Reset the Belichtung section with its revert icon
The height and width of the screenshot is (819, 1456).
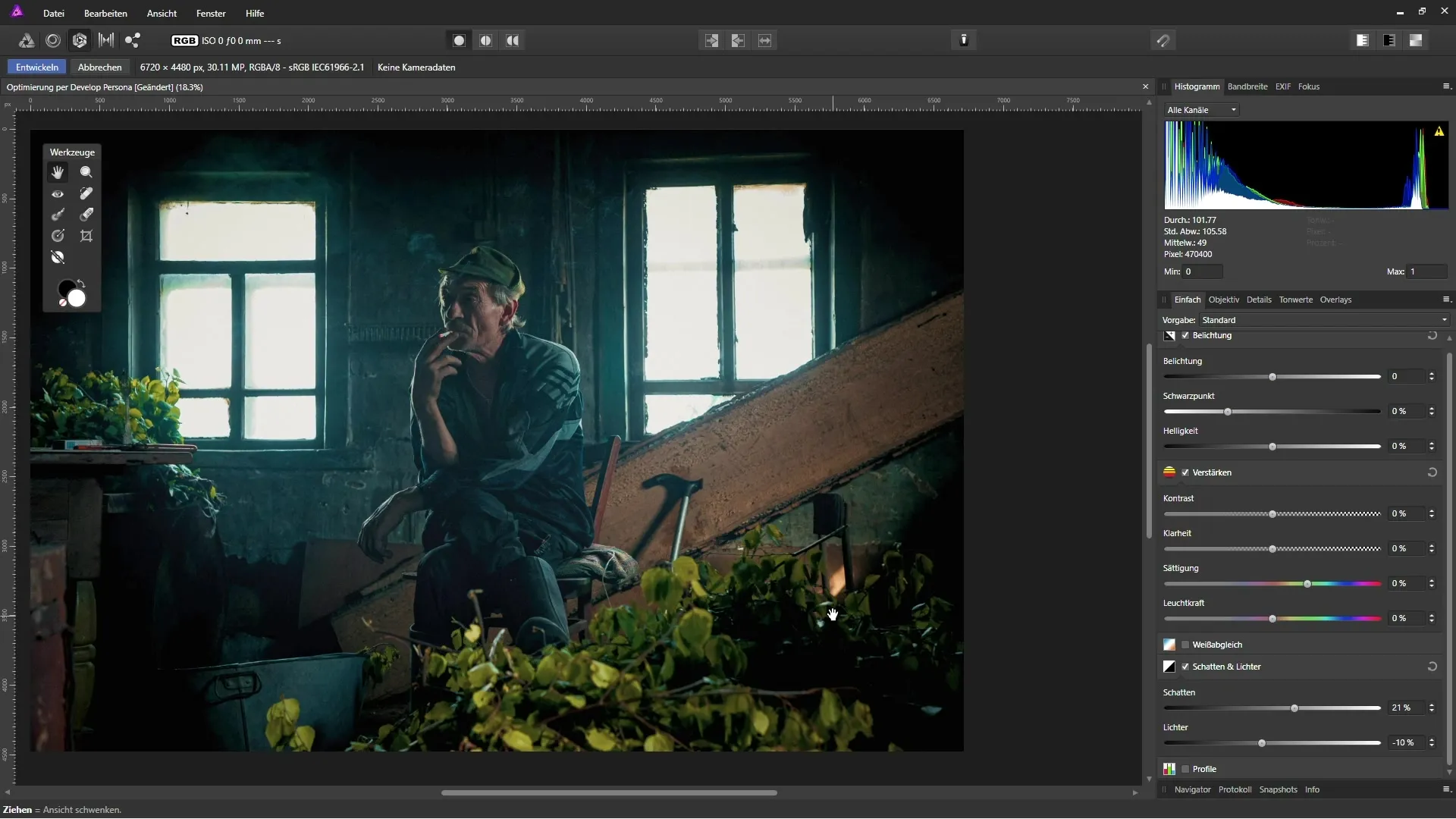tap(1432, 336)
